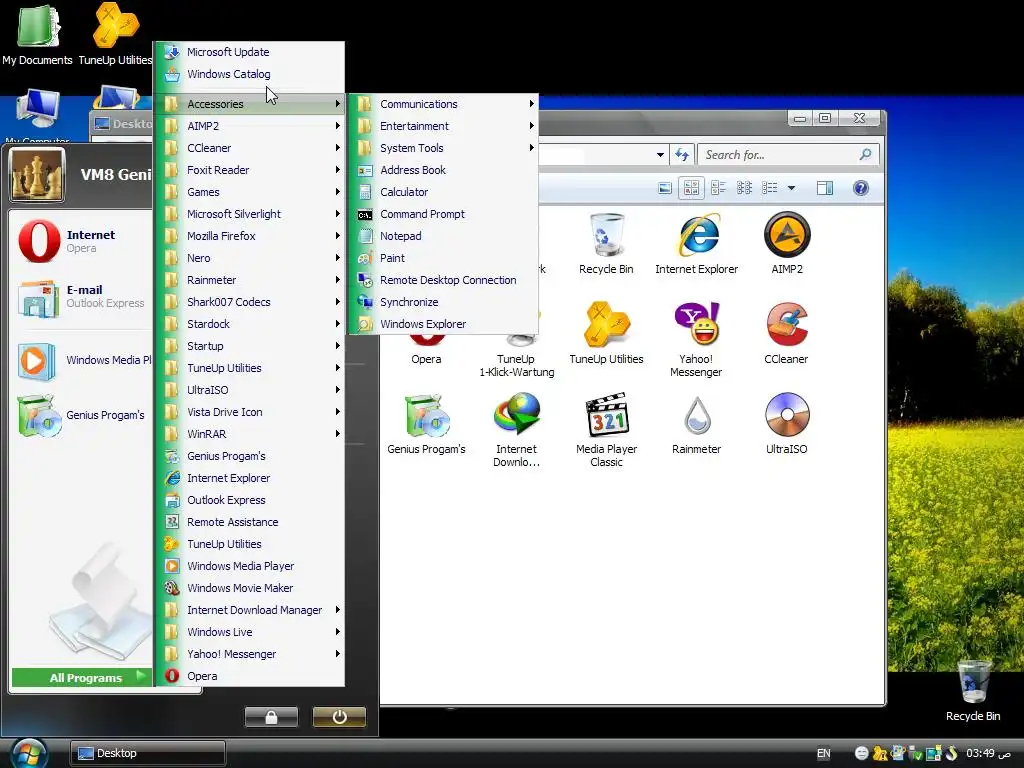Expand the Communications submenu

point(446,104)
